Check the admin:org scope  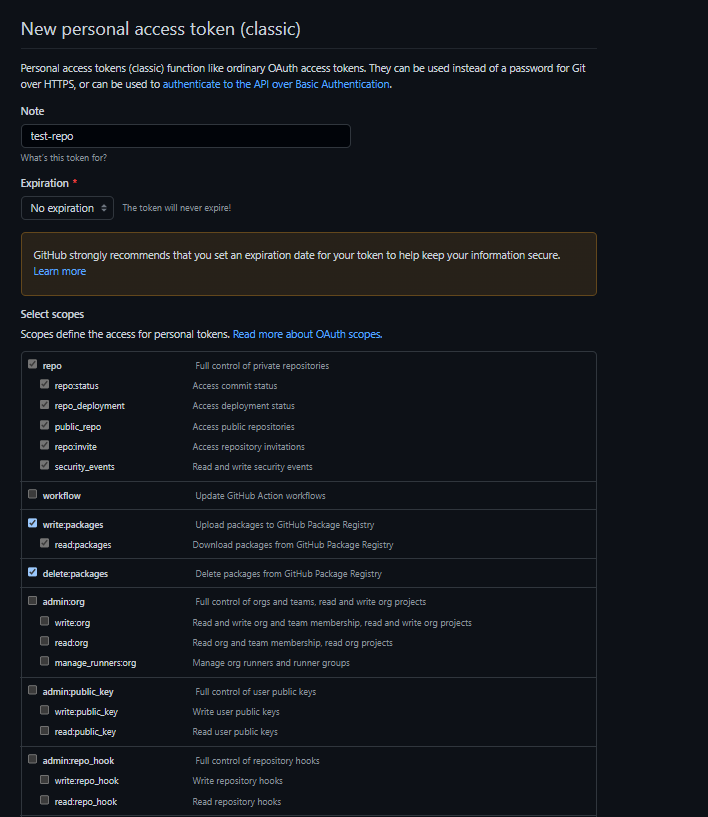tap(33, 601)
